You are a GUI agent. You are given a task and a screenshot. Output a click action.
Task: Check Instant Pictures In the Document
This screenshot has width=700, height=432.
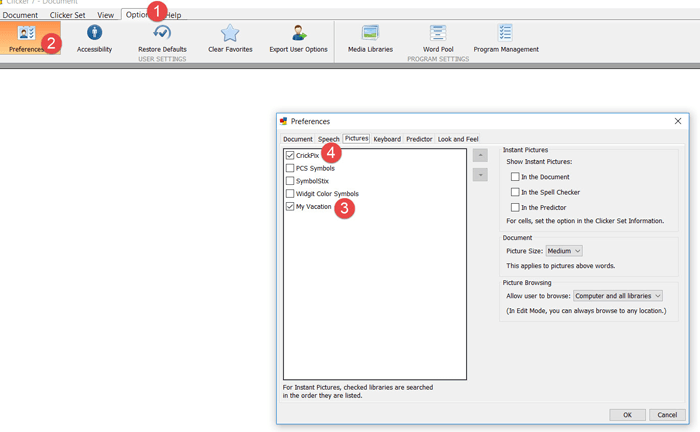[x=515, y=177]
